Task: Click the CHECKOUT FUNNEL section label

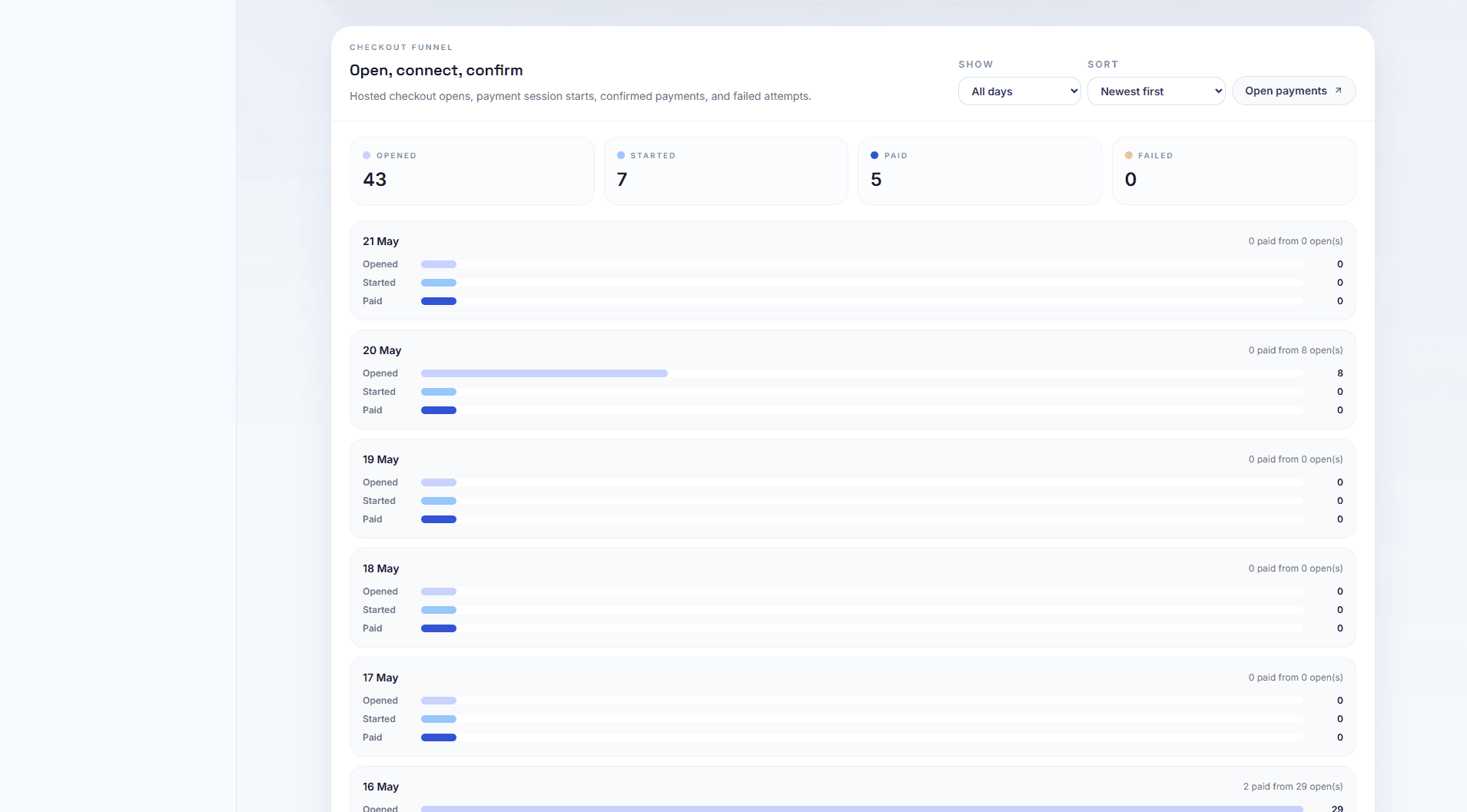Action: point(401,48)
